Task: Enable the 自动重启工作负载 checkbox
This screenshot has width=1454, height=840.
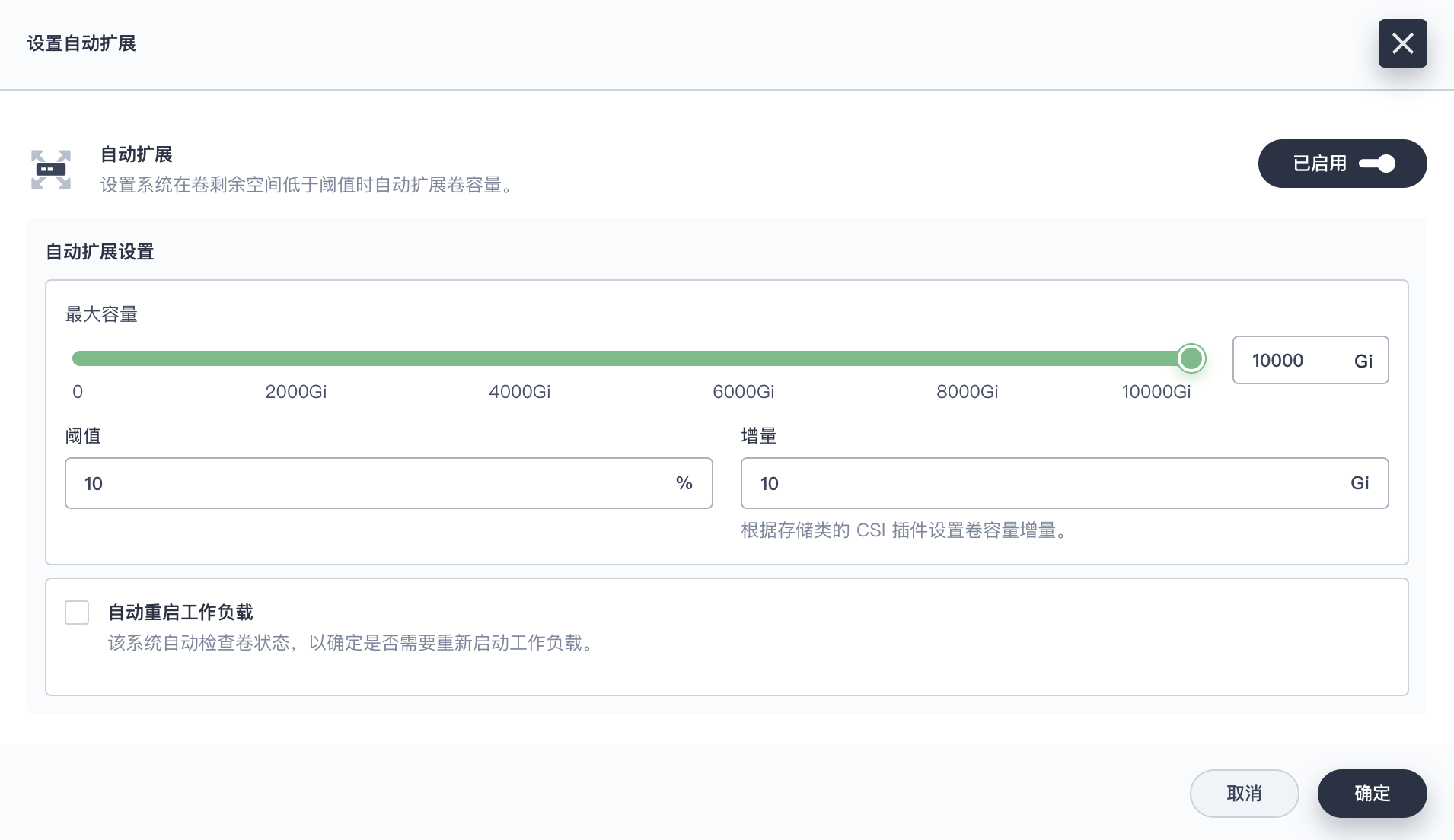Action: coord(77,612)
